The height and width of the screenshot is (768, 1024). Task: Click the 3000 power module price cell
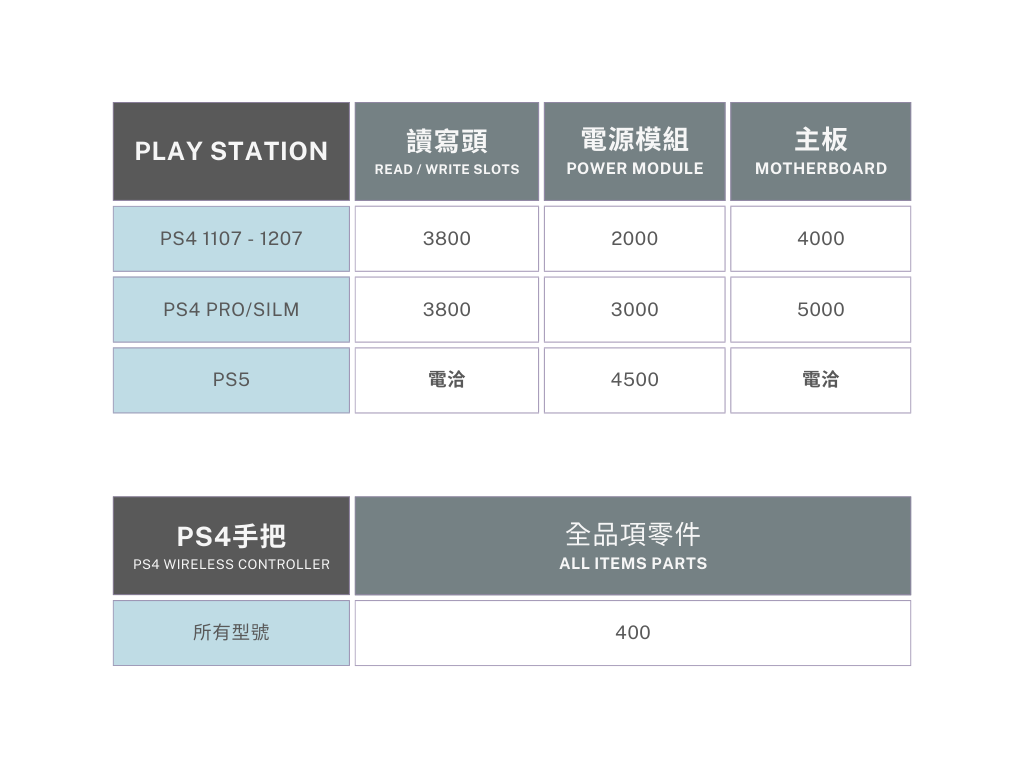[x=634, y=310]
